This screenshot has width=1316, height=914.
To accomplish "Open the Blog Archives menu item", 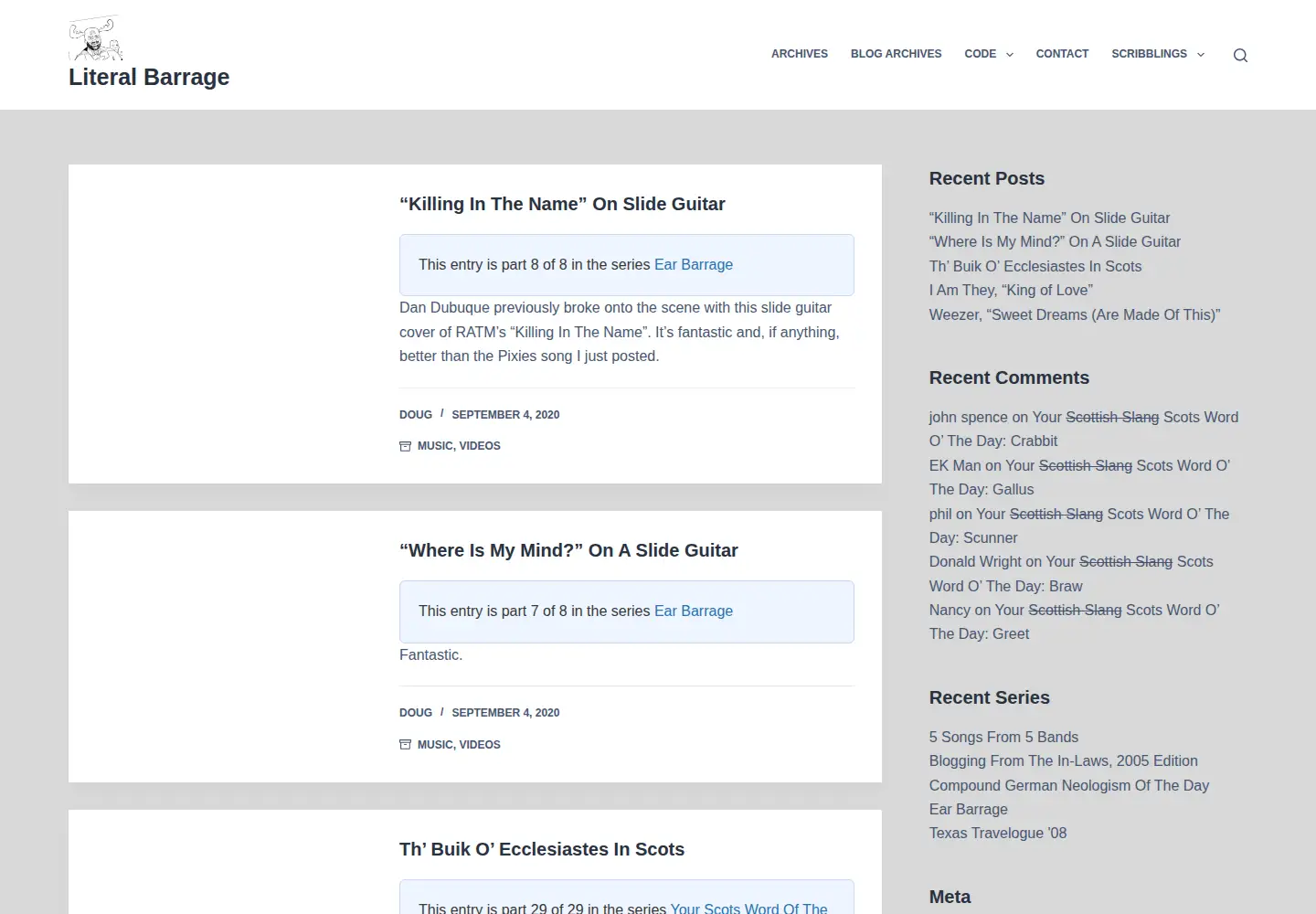I will click(896, 54).
